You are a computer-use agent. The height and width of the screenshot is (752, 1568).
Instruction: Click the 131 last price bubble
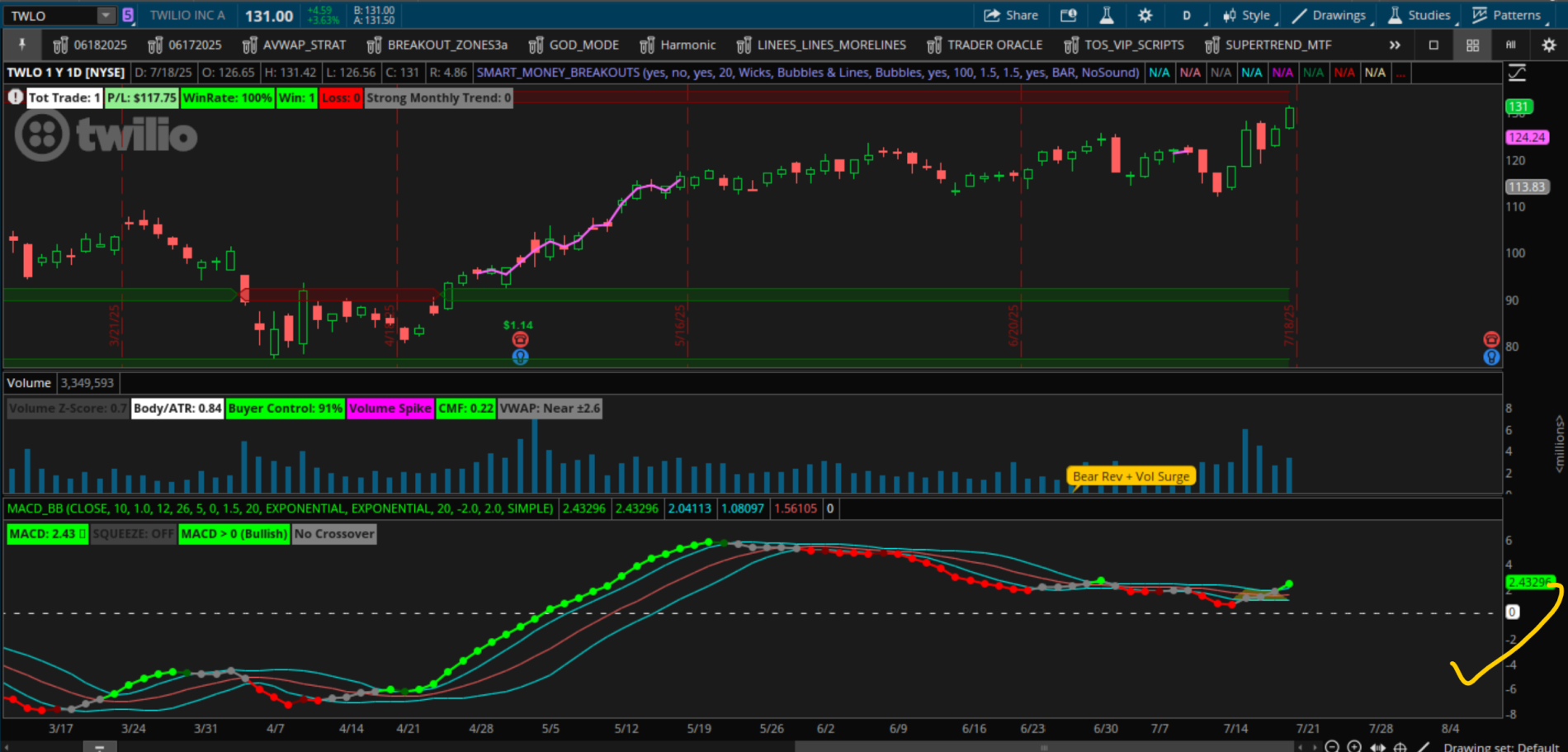pos(1518,106)
